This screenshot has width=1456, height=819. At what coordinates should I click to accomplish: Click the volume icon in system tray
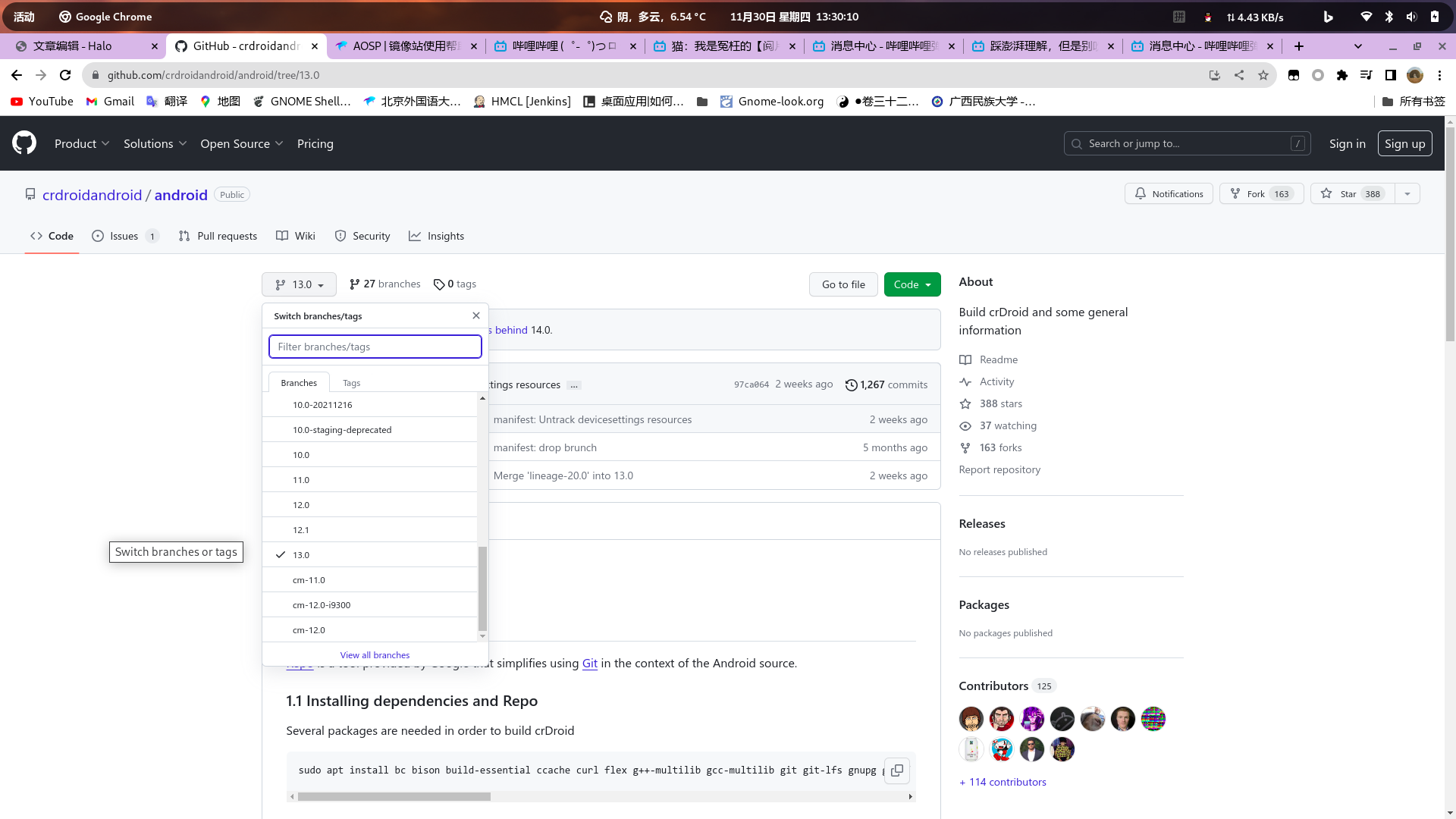(1411, 17)
